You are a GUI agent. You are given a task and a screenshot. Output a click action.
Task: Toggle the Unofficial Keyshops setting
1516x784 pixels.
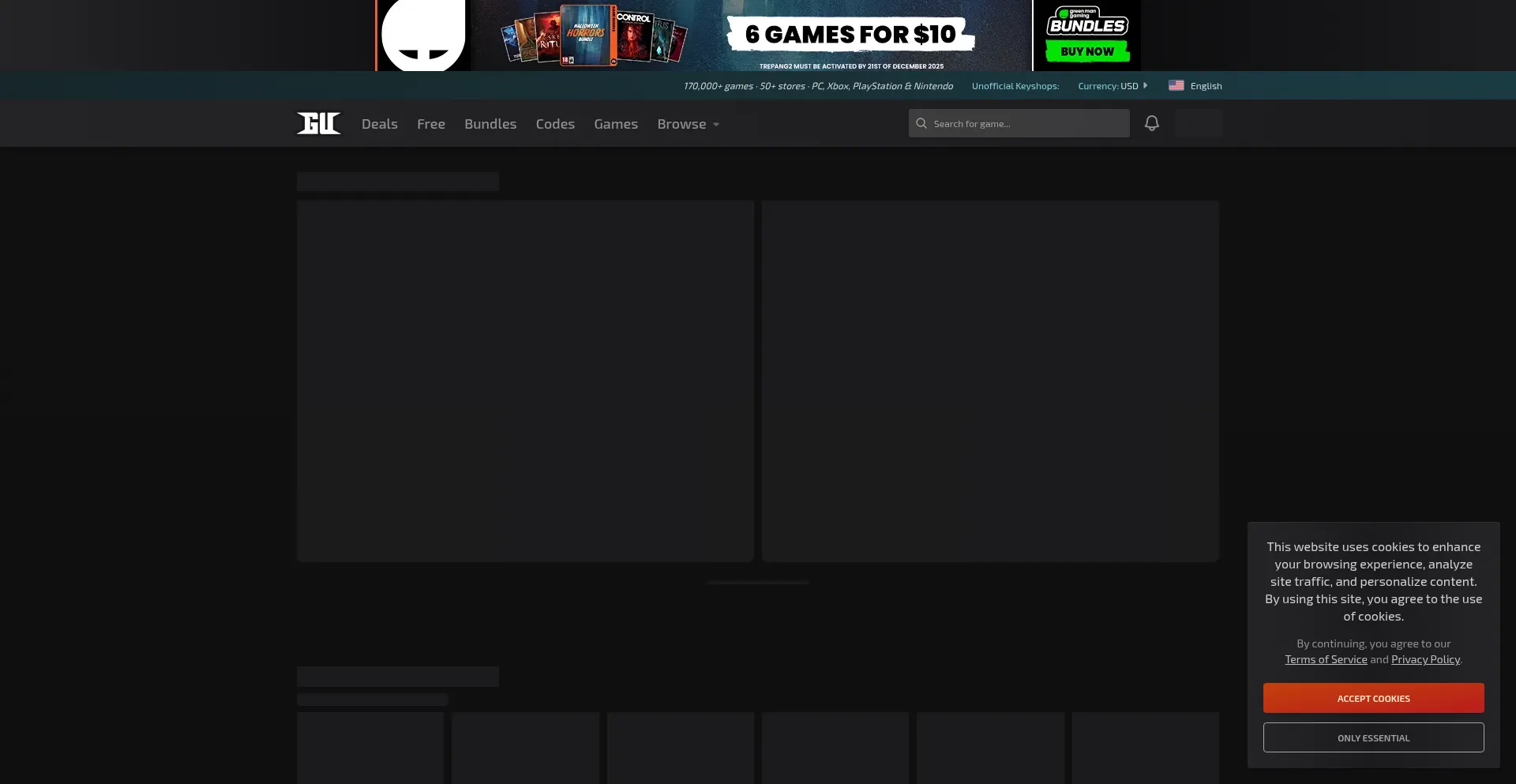[x=1015, y=86]
